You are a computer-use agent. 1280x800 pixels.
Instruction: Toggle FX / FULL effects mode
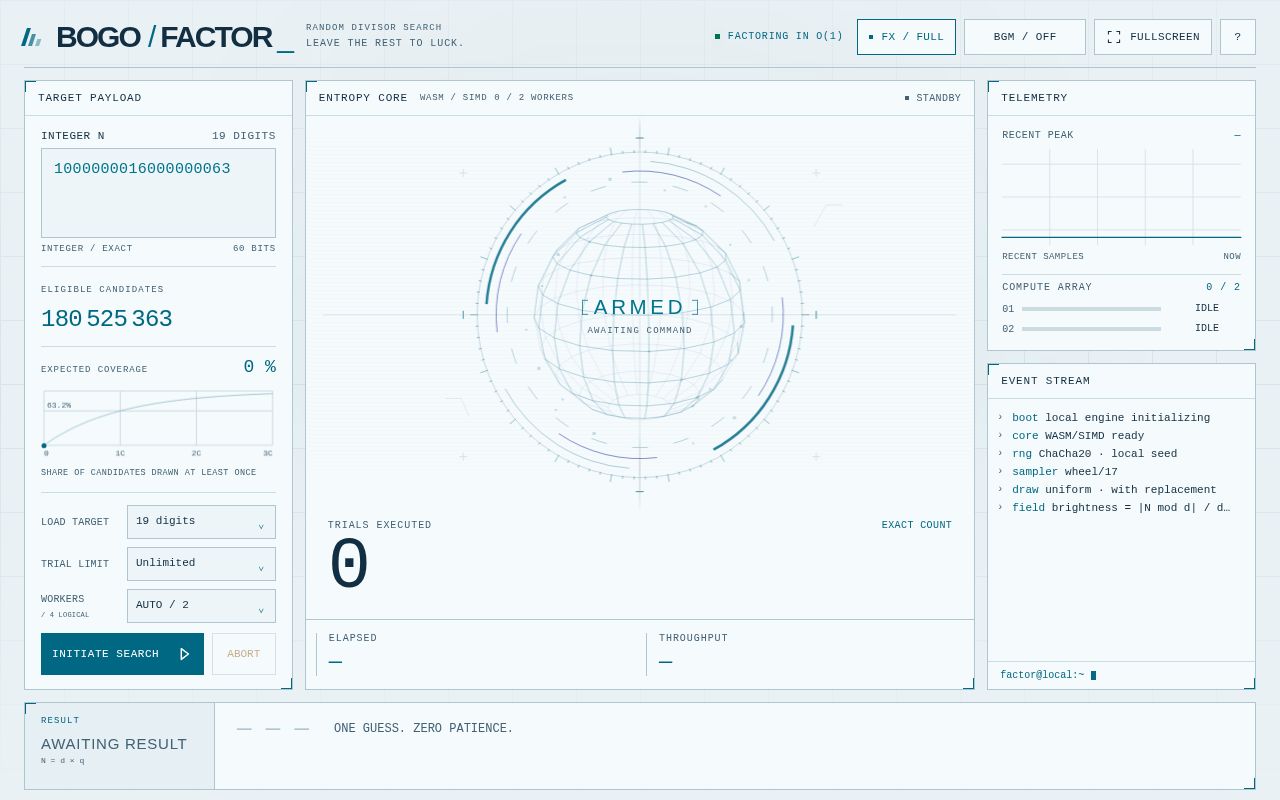[906, 37]
